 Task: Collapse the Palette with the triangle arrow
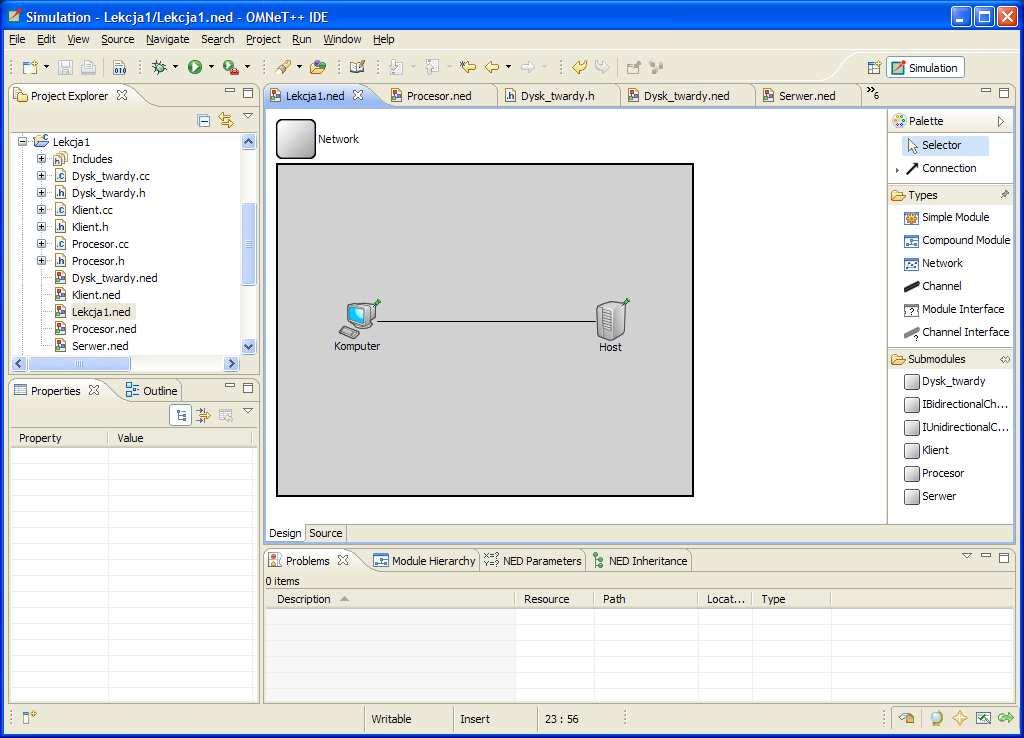(1000, 121)
